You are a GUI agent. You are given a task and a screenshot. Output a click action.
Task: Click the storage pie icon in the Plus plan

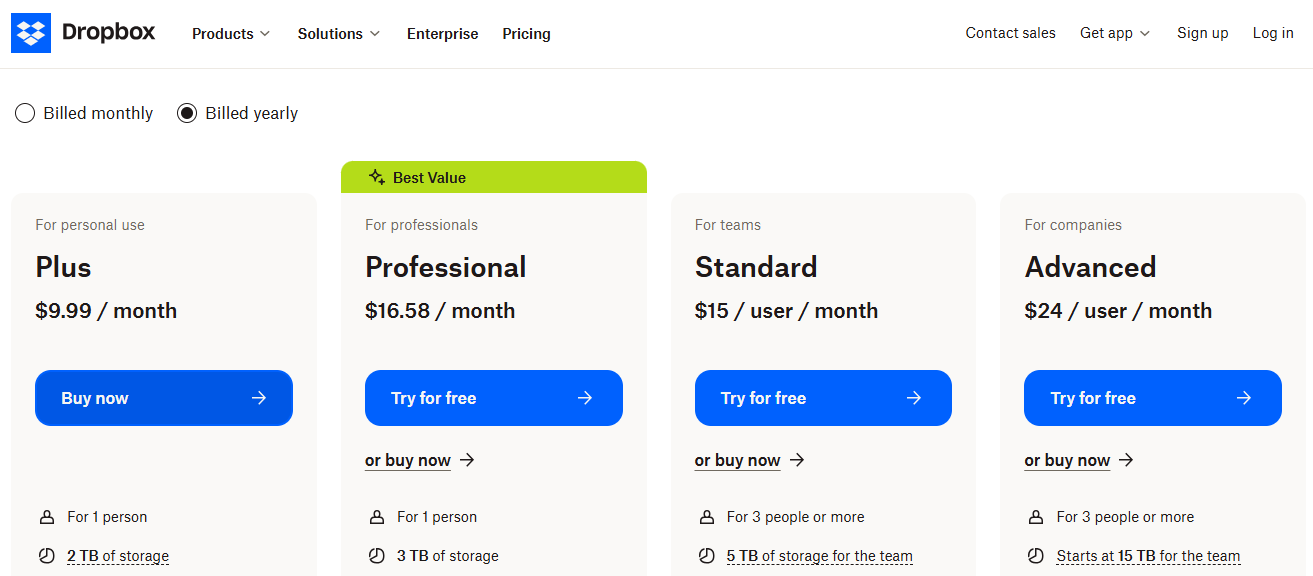46,556
